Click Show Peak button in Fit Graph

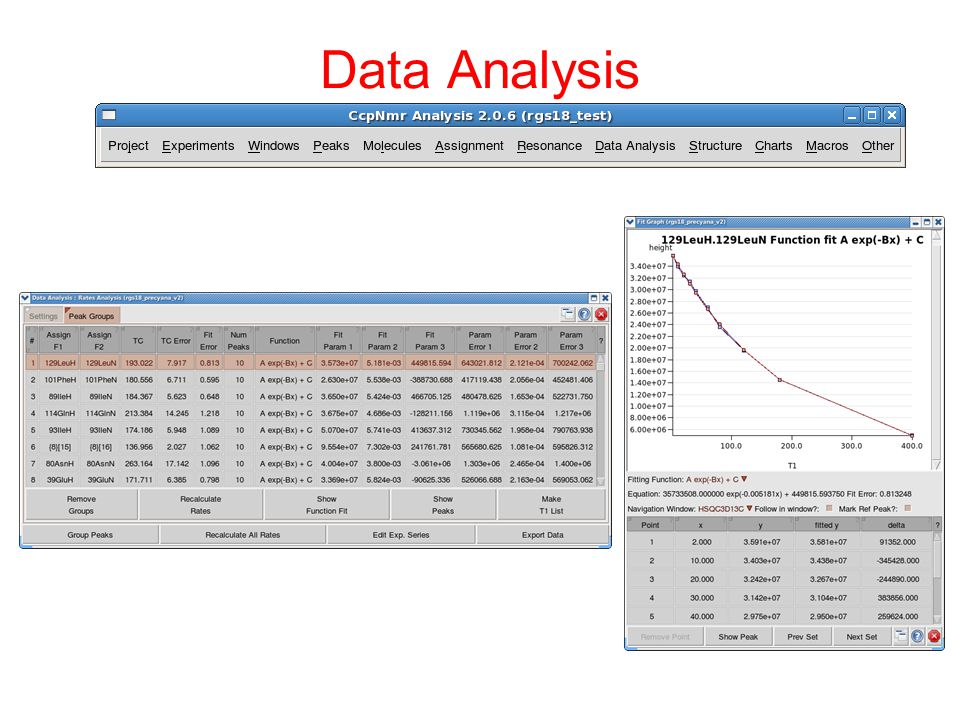click(x=738, y=637)
